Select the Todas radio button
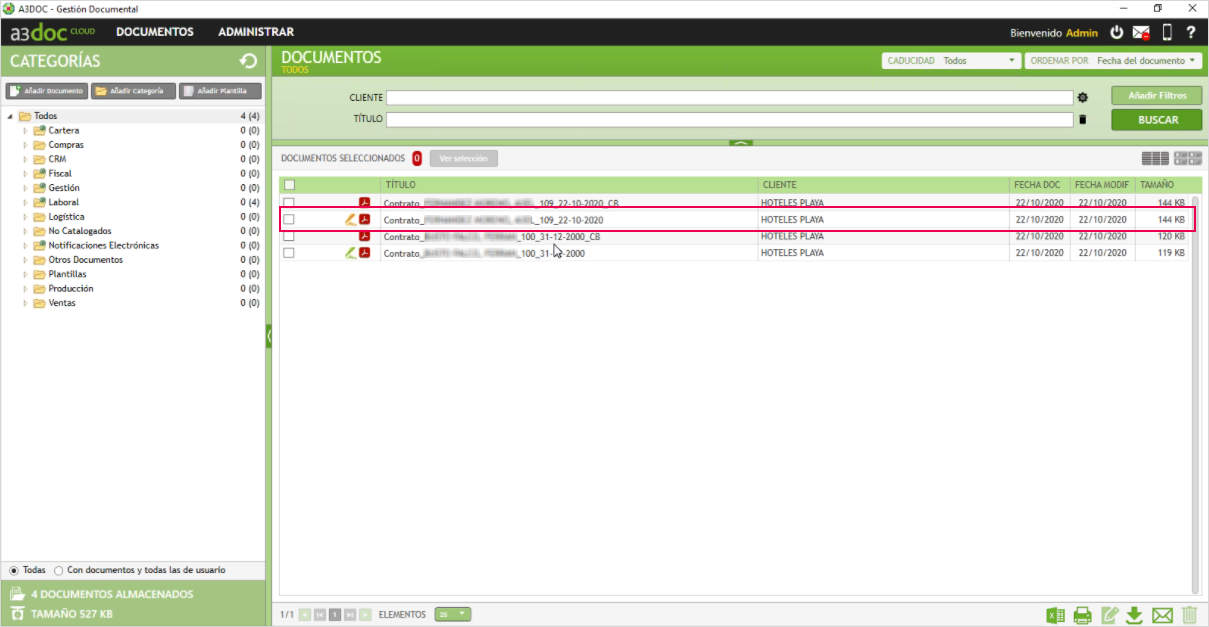Screen dimensions: 1209x627 pos(14,570)
